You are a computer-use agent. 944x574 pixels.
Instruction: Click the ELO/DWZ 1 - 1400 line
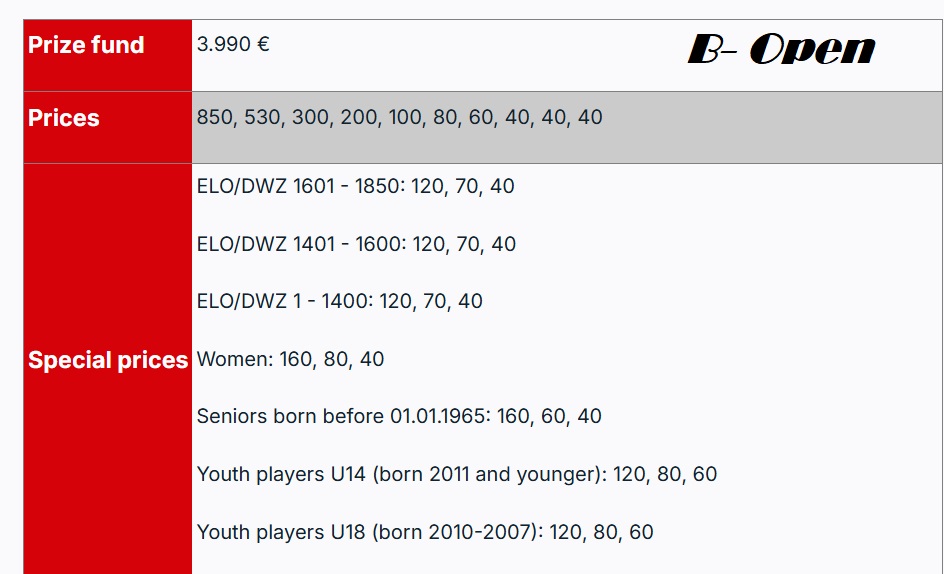click(339, 301)
